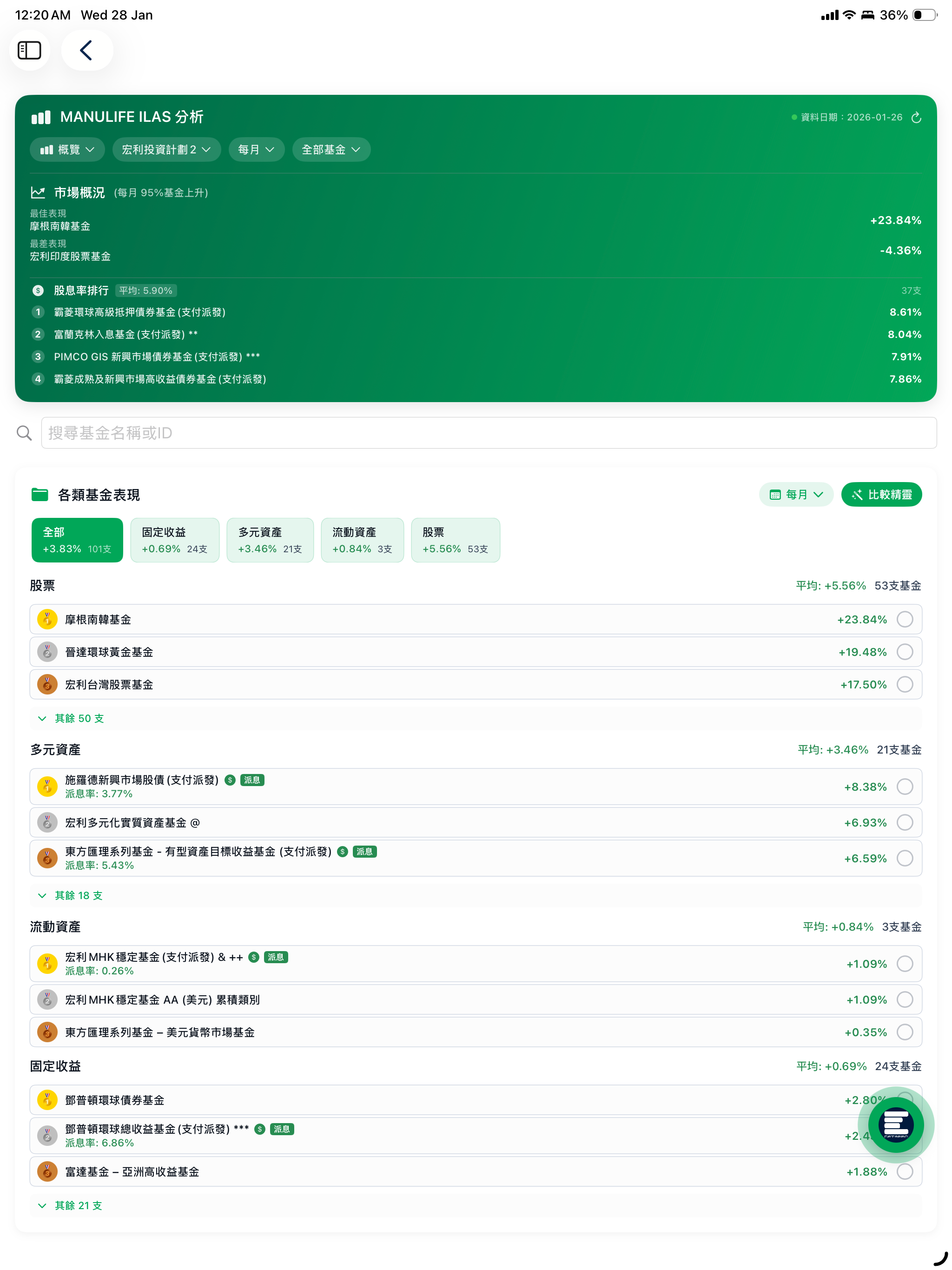Tap the market trend icon beside 市場概況
Image resolution: width=952 pixels, height=1270 pixels.
coord(38,192)
